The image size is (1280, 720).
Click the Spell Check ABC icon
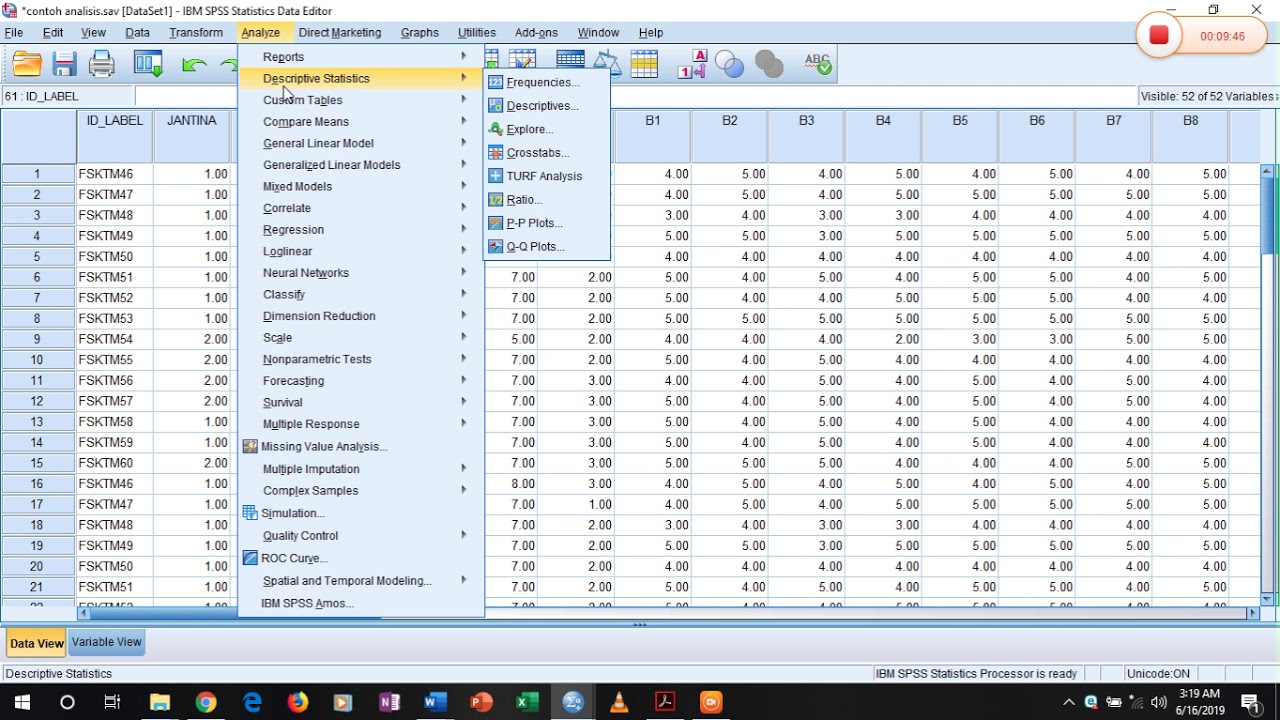click(x=817, y=65)
